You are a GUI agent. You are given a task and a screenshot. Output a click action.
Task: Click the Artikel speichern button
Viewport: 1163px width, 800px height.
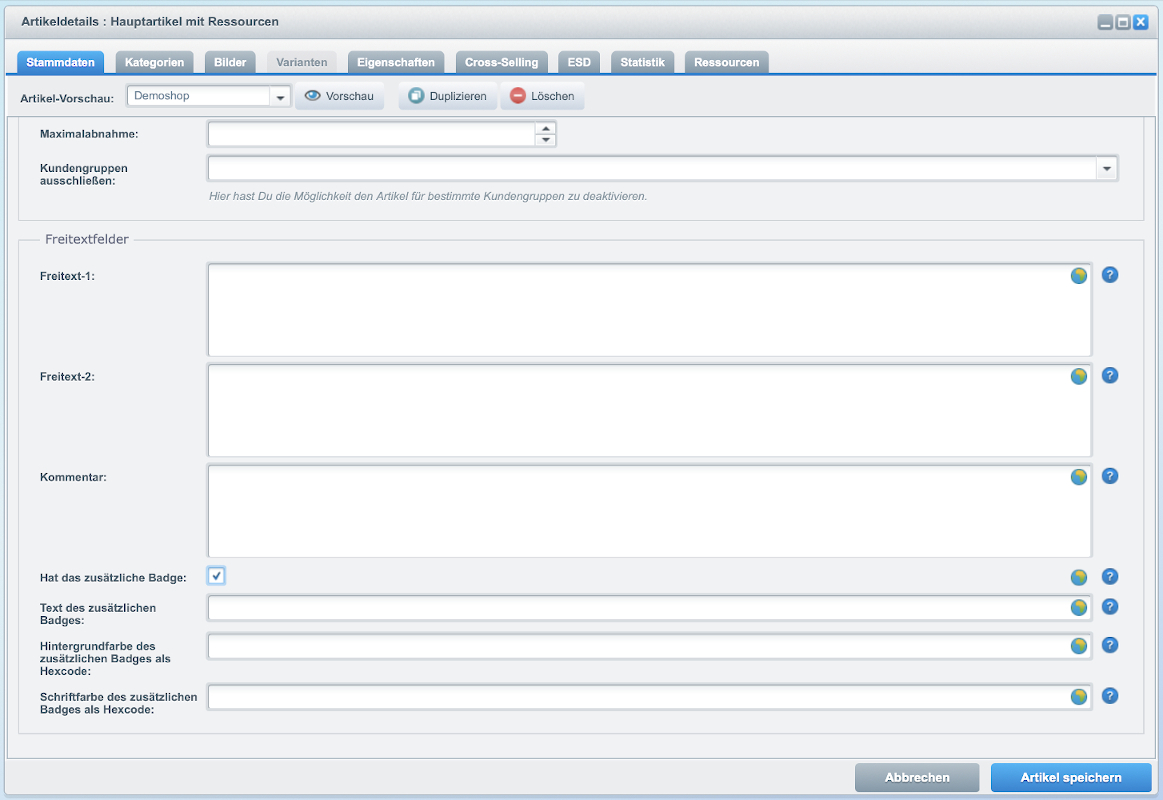pyautogui.click(x=1071, y=777)
